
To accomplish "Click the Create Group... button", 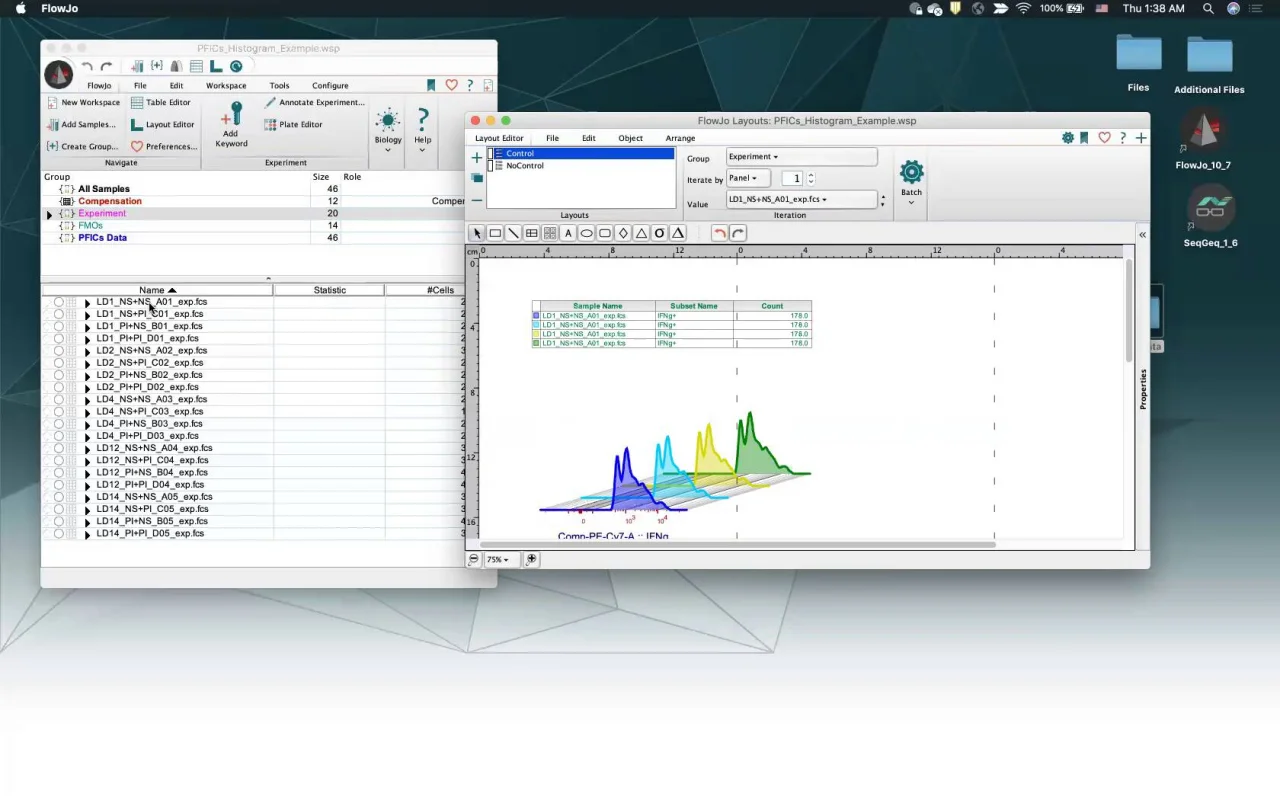I will 82,146.
